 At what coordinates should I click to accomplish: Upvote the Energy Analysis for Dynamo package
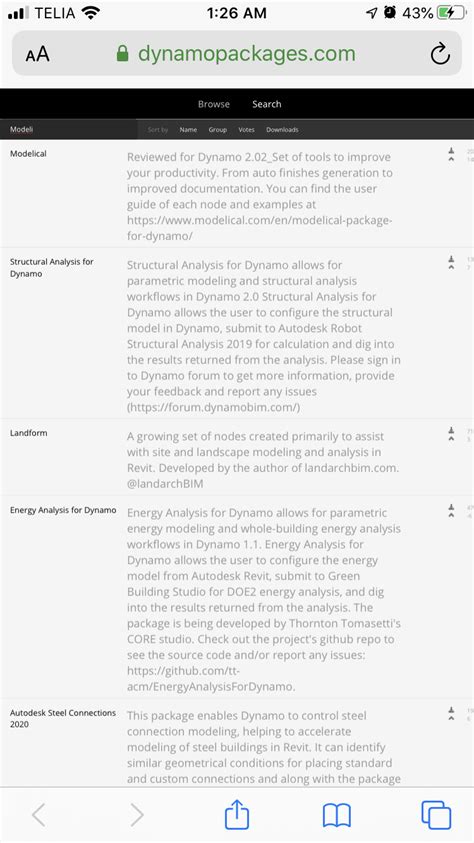pyautogui.click(x=451, y=516)
